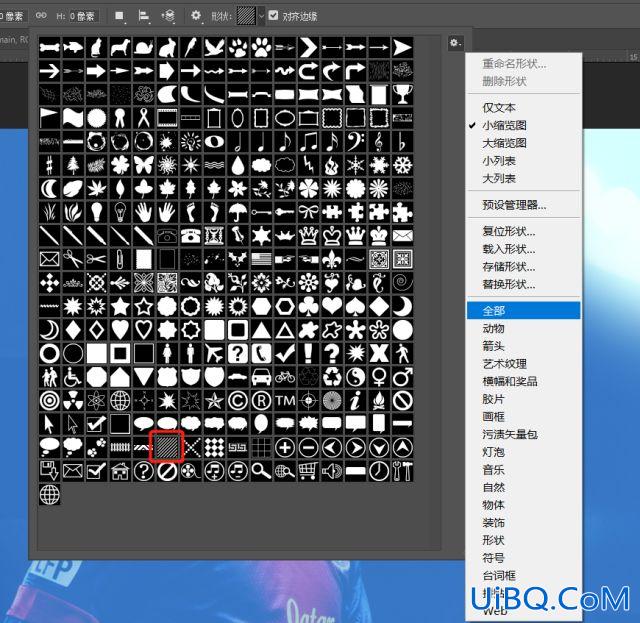Select the airplane shape
Screen dimensions: 640x623
pos(214,354)
